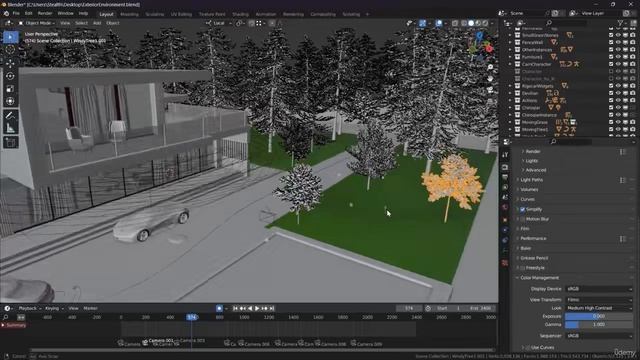Select the Rotate tool
Image resolution: width=640 pixels, height=360 pixels.
tap(10, 76)
